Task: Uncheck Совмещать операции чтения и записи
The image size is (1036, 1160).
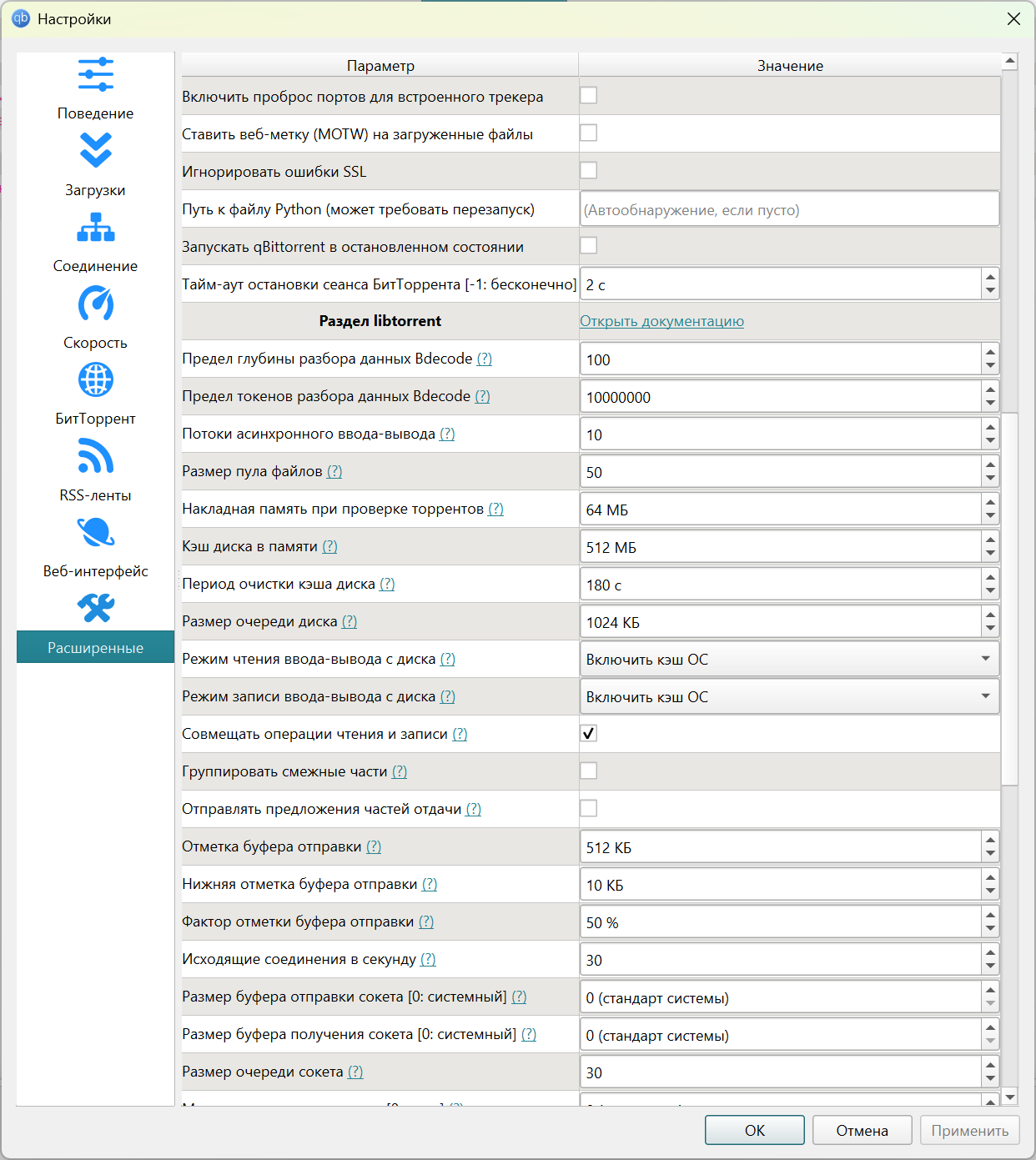Action: point(589,733)
